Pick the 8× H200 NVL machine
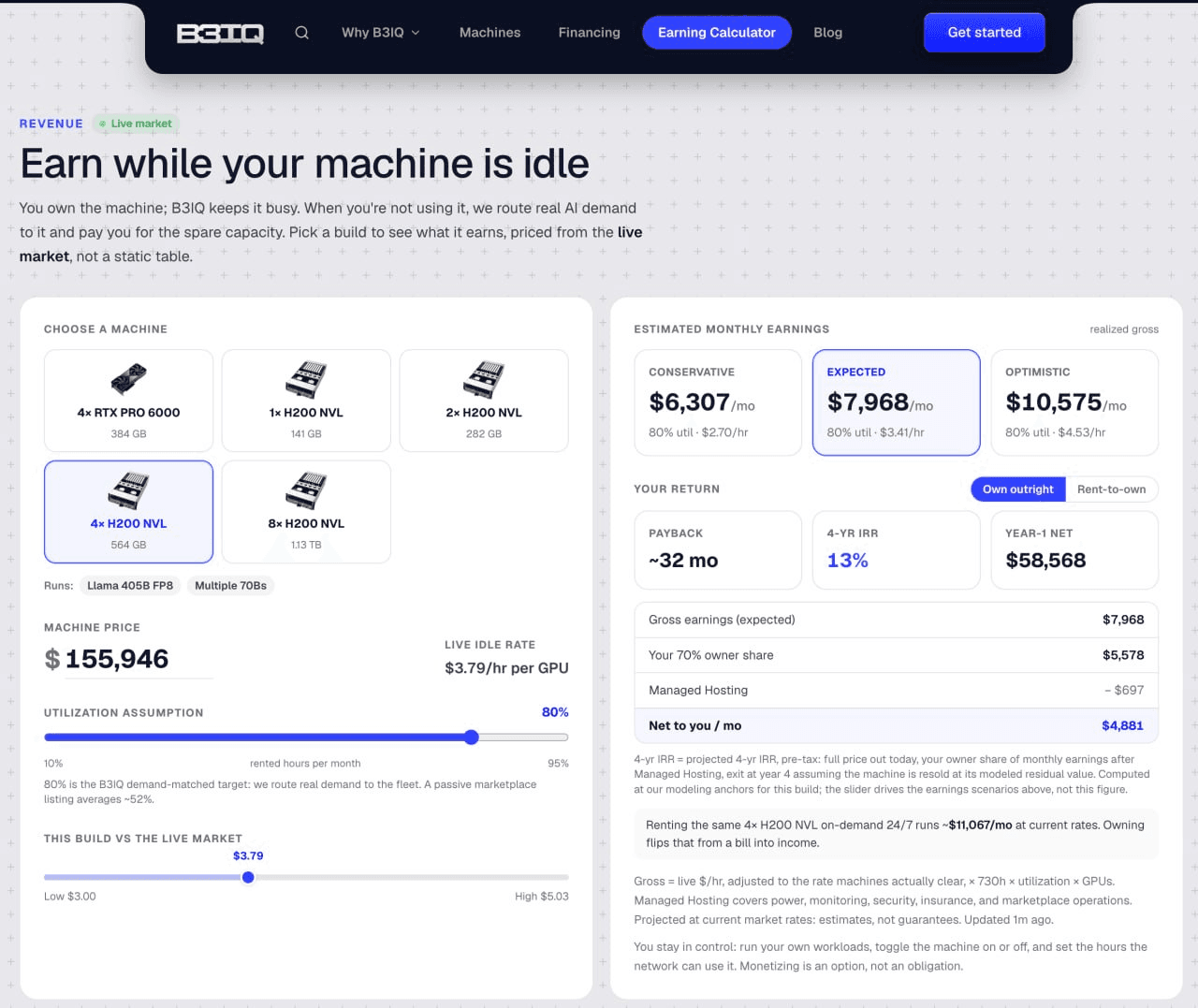Viewport: 1198px width, 1008px height. [306, 512]
